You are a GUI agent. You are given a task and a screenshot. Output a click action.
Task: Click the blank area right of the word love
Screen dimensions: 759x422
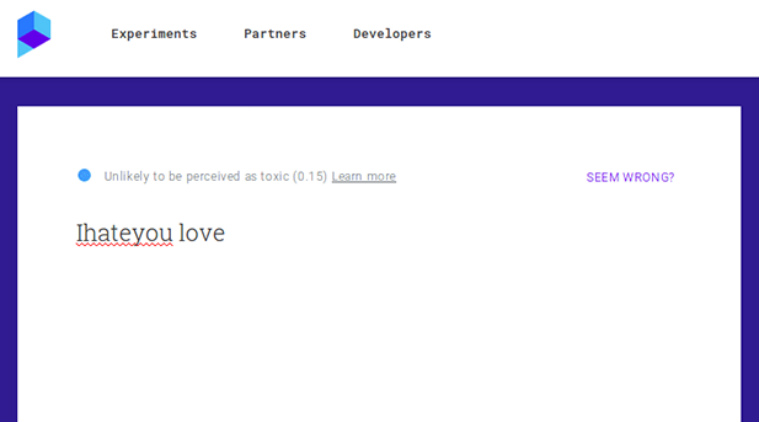(450, 234)
